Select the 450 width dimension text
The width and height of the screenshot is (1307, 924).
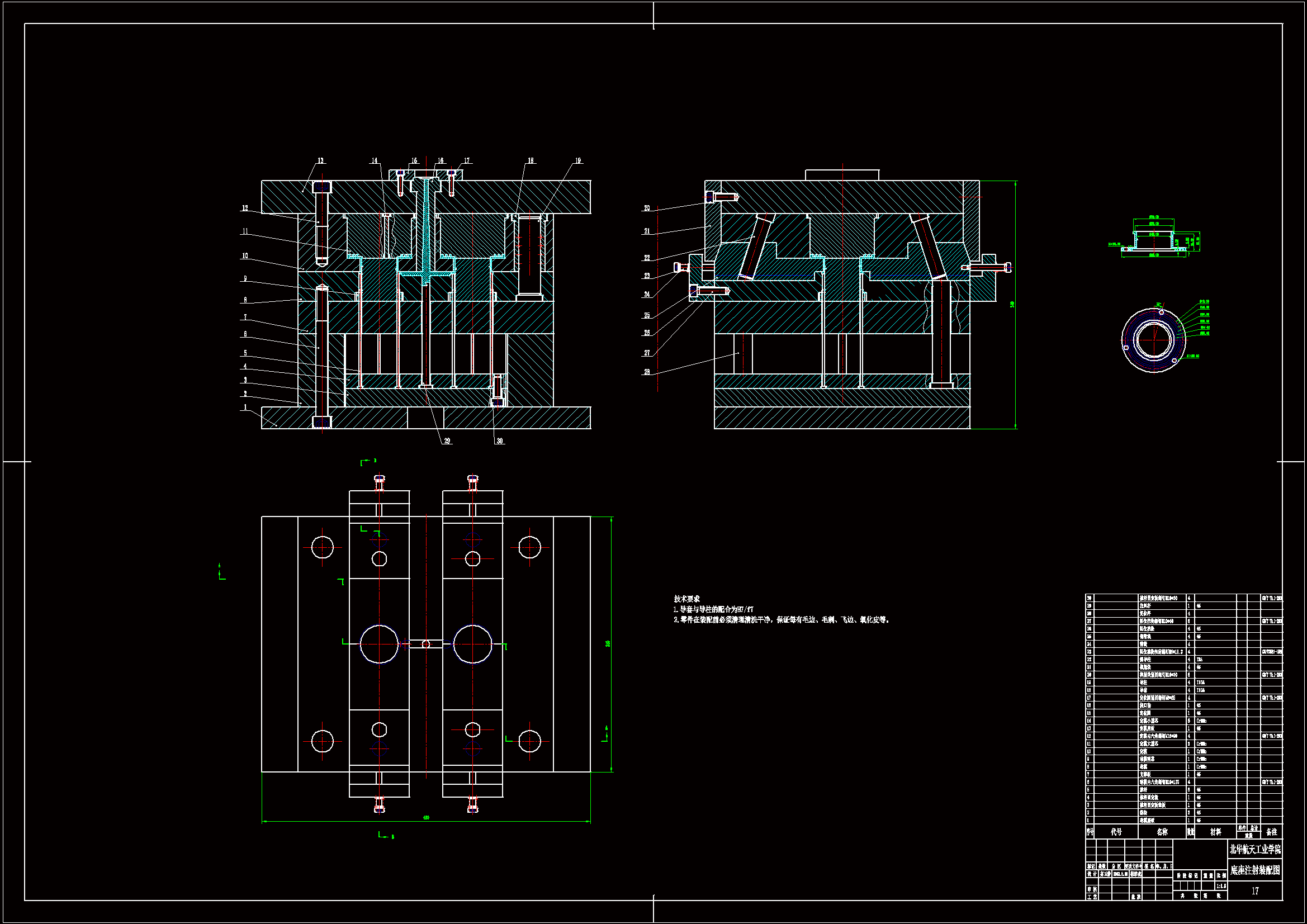tap(426, 818)
